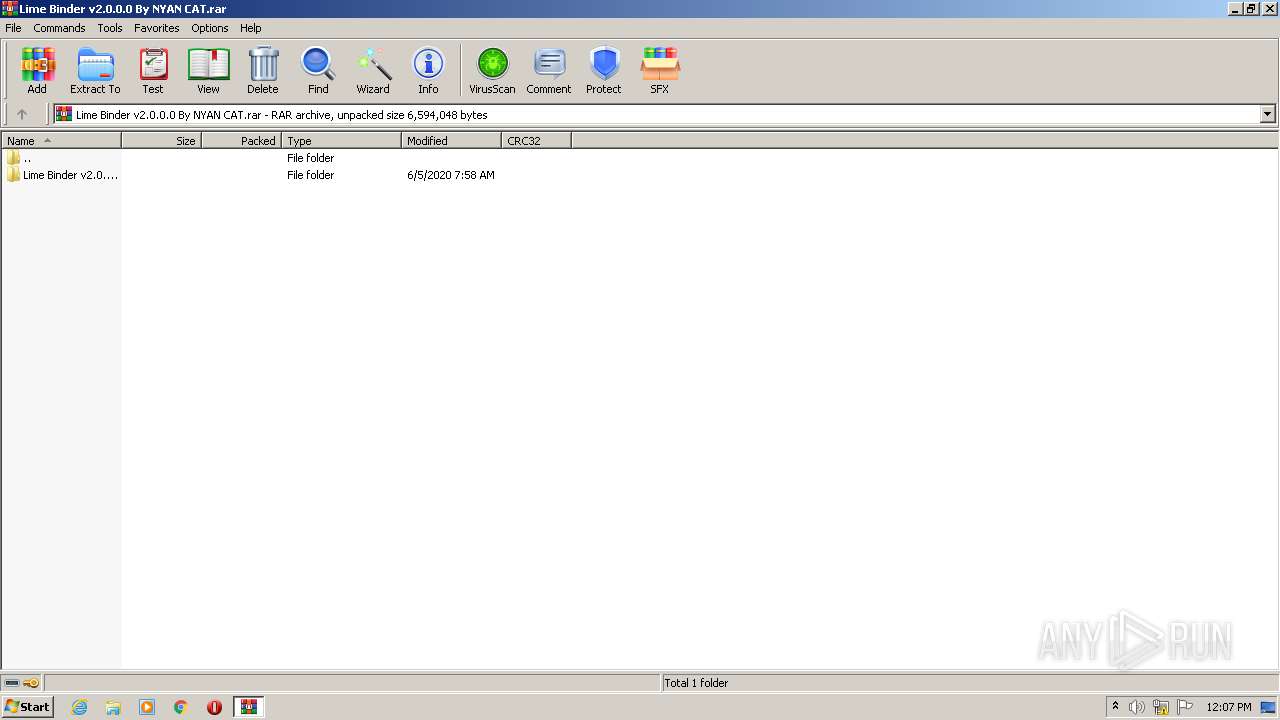Viewport: 1280px width, 720px height.
Task: Sort by Type column header
Action: click(x=341, y=141)
